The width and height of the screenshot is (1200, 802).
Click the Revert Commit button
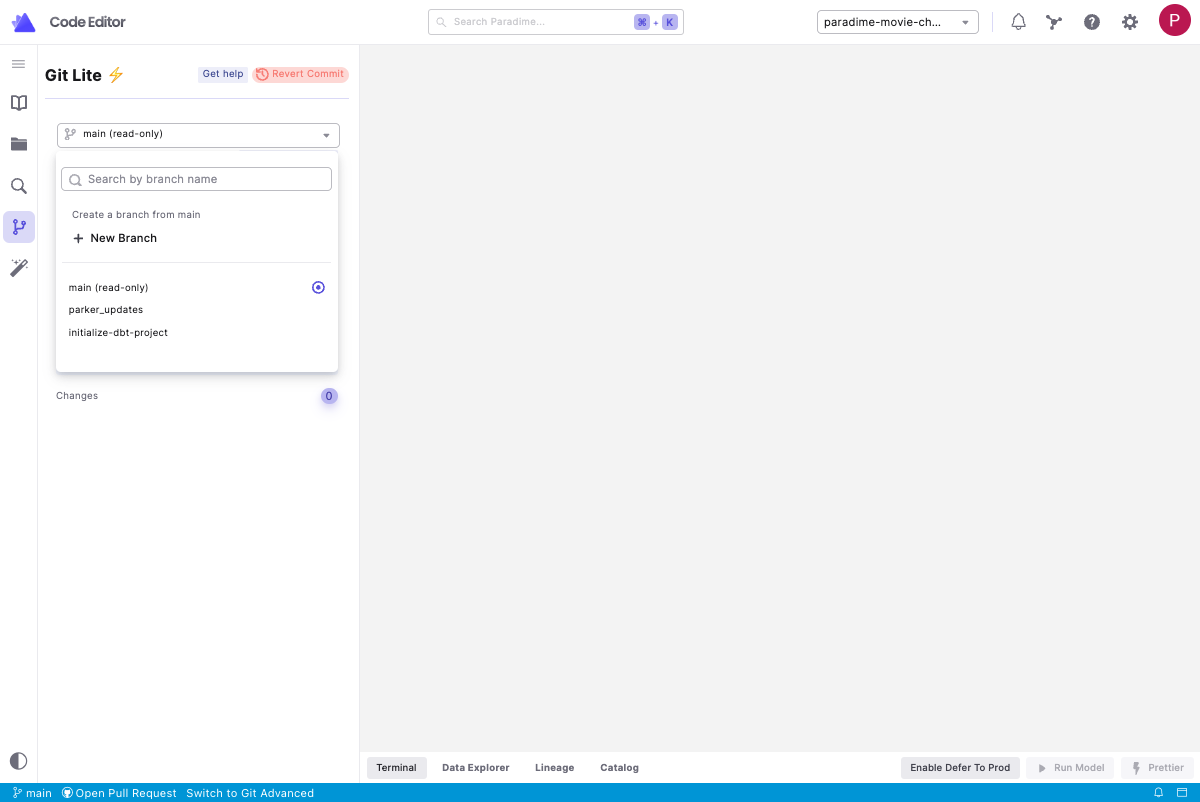click(300, 74)
